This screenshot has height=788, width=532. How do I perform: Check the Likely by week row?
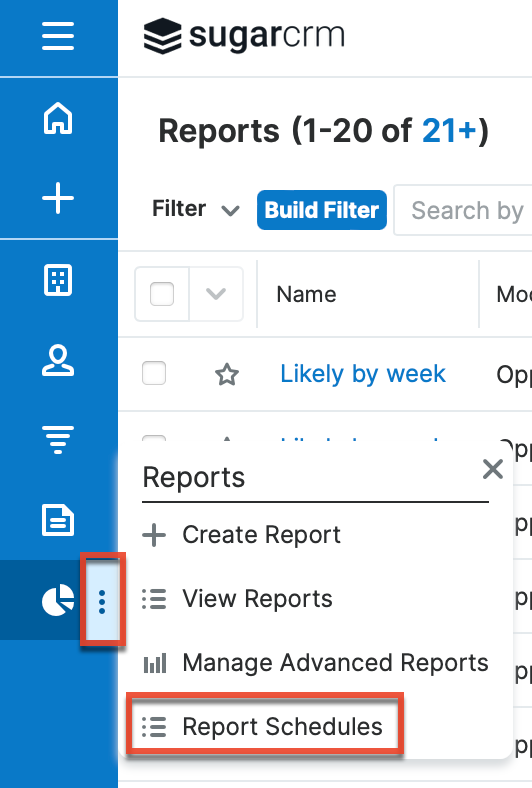click(154, 373)
